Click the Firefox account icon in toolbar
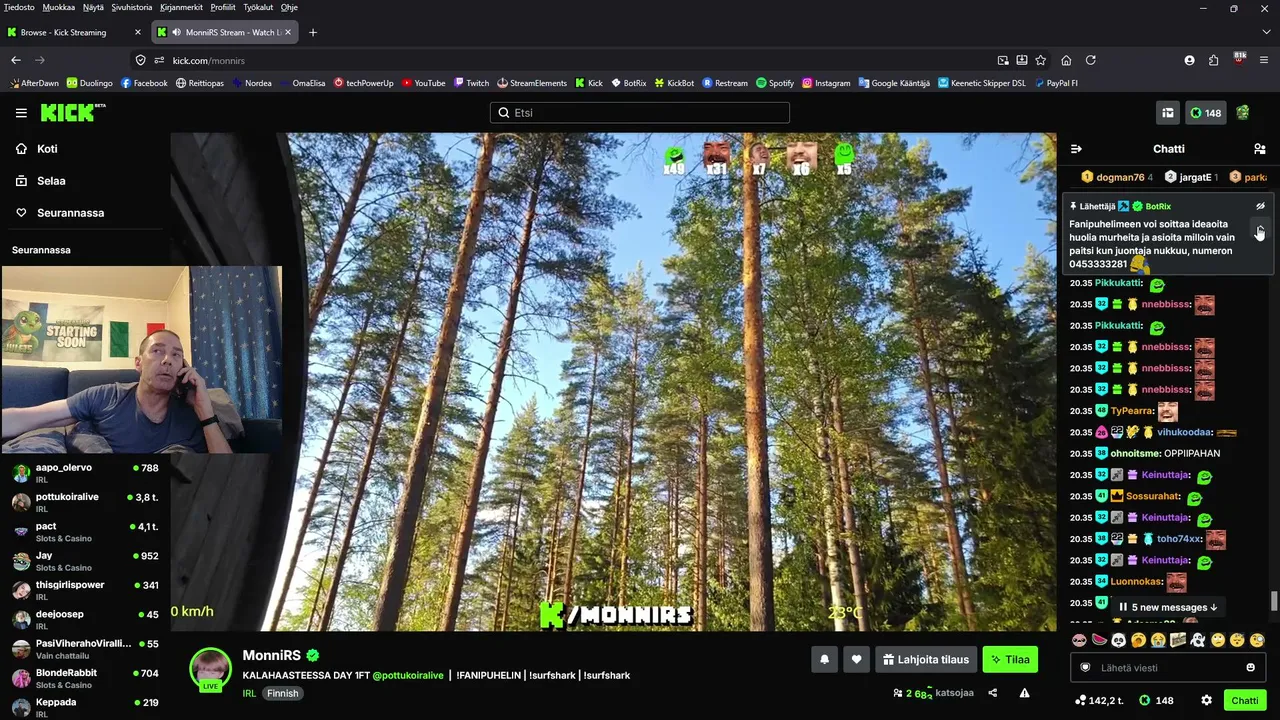The height and width of the screenshot is (720, 1280). pos(1189,60)
